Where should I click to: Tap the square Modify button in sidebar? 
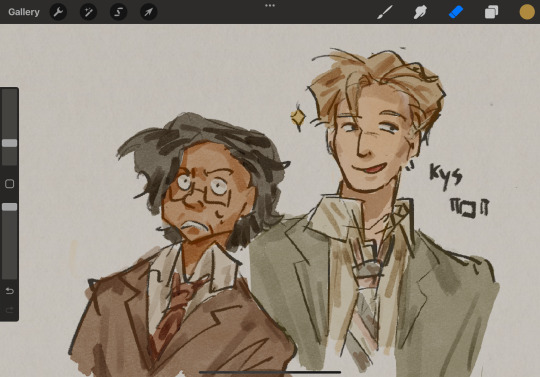tap(10, 184)
